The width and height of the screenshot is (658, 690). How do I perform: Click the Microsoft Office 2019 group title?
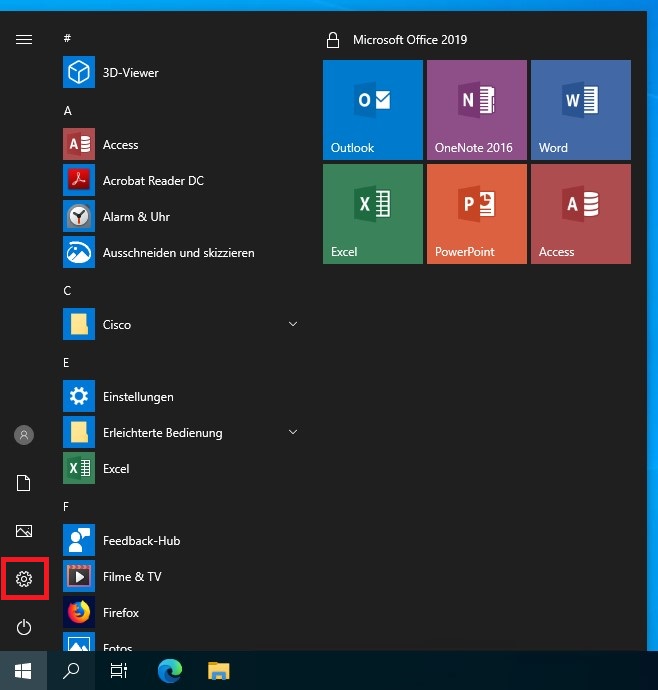click(409, 40)
